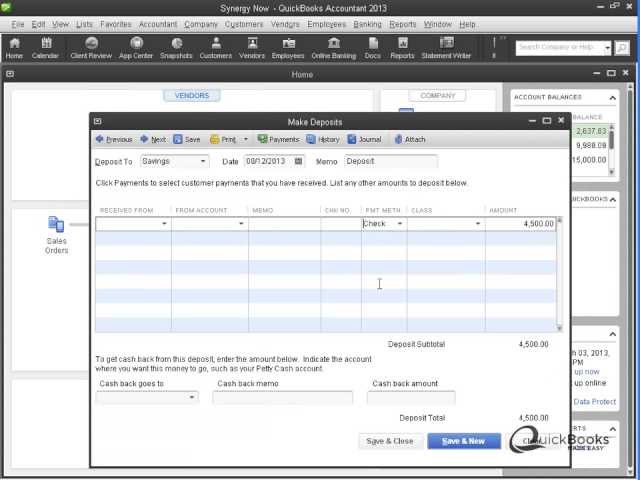Go to Previous deposit
The height and width of the screenshot is (480, 640).
tap(114, 140)
